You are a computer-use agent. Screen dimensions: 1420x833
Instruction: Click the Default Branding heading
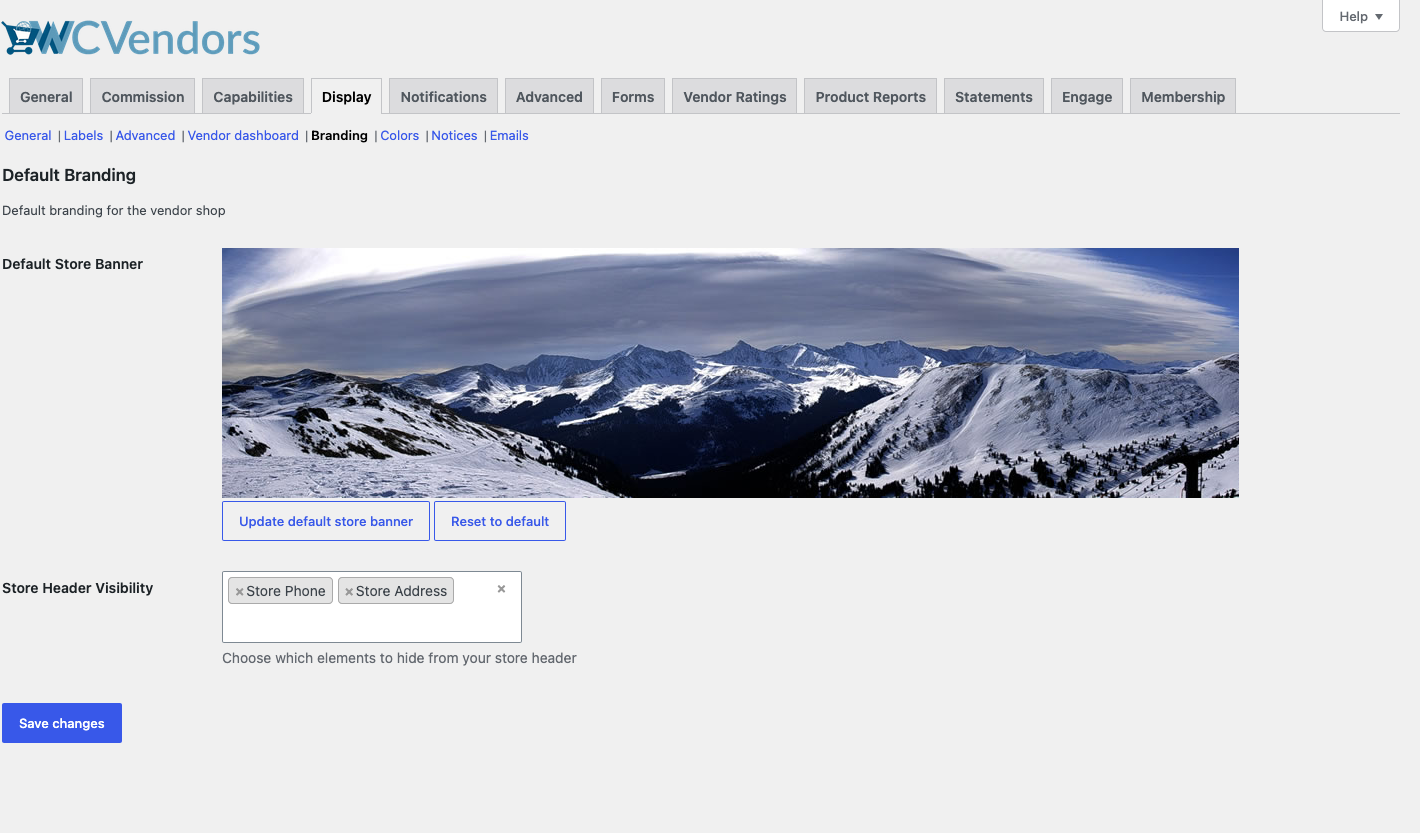pos(69,175)
